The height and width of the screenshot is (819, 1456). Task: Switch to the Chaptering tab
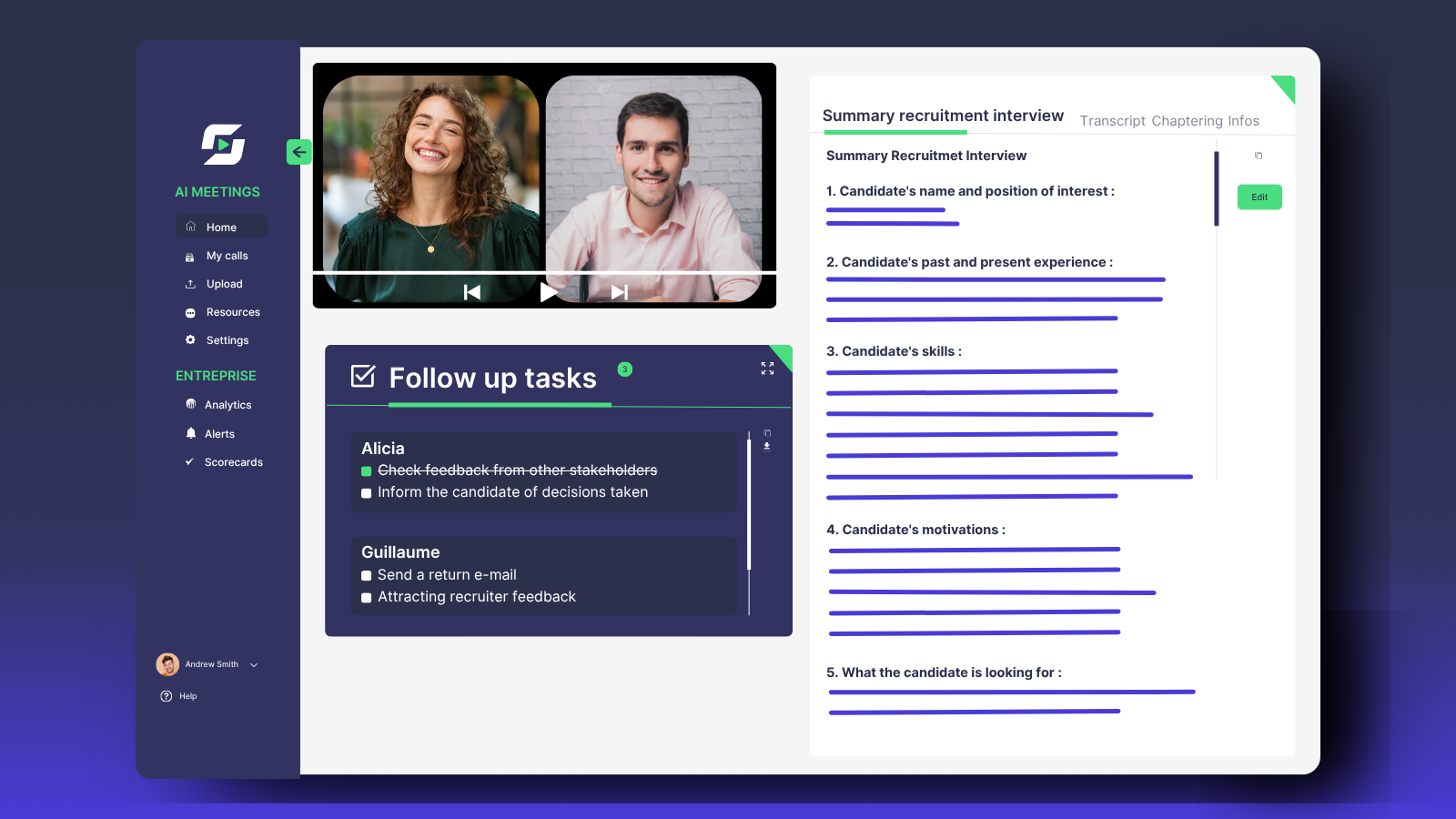[x=1187, y=121]
